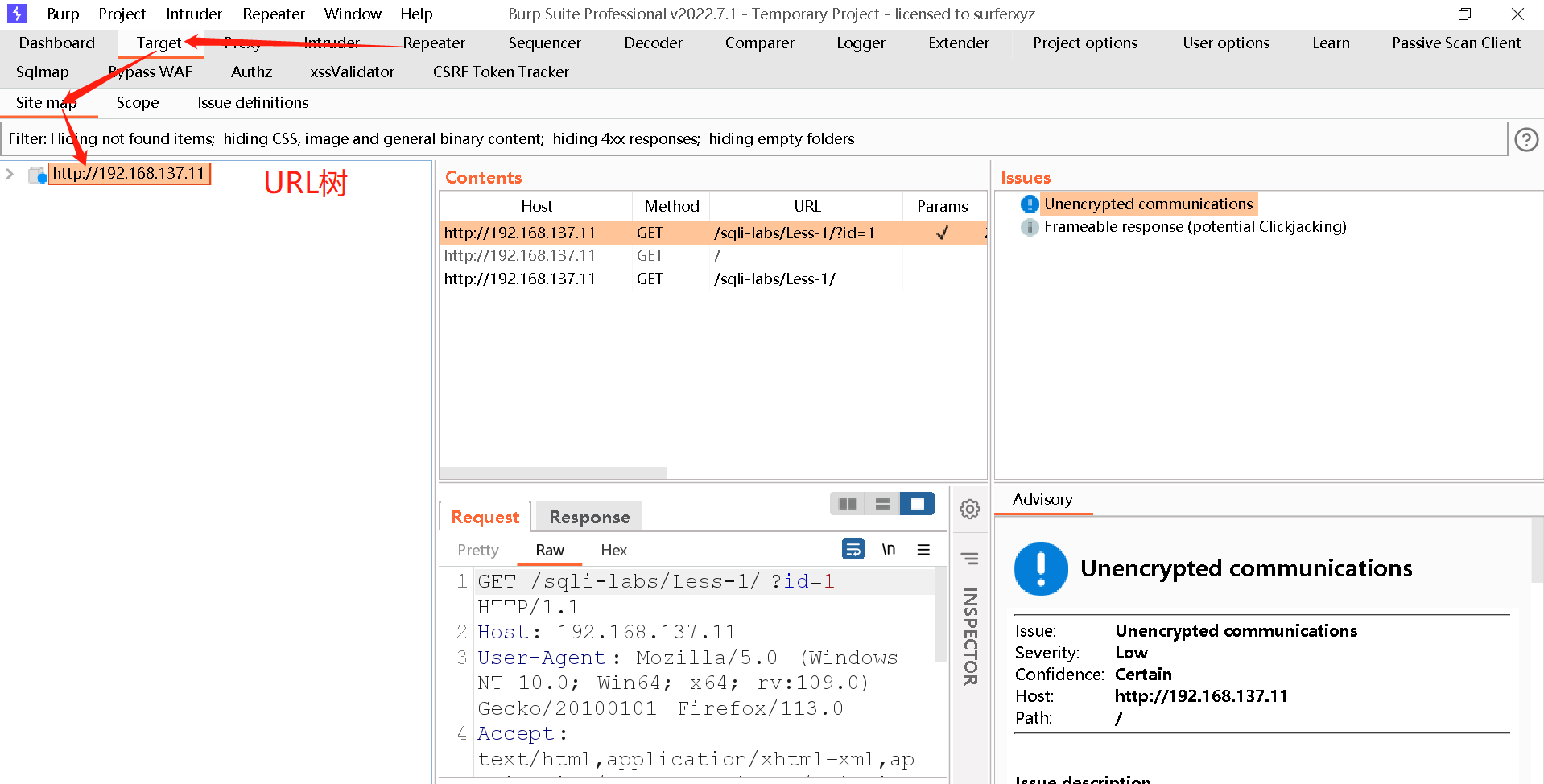Image resolution: width=1544 pixels, height=784 pixels.
Task: Switch to the Repeater tool tab
Action: 434,43
